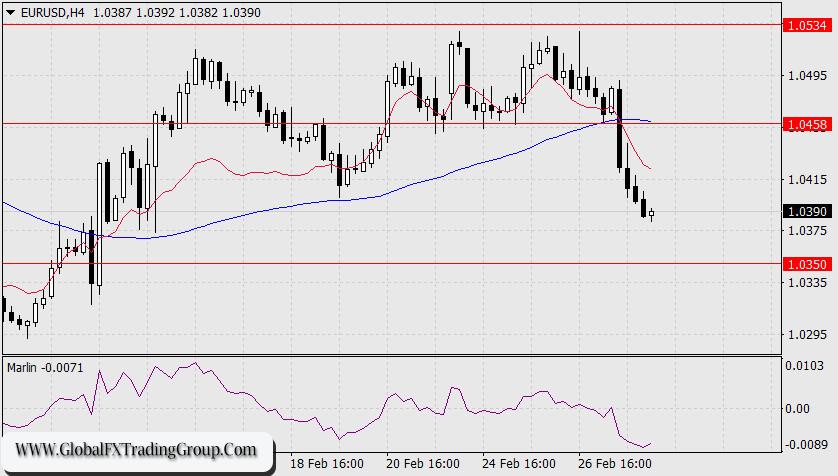Screen dimensions: 838x476
Task: Click the -0.0089 oscillator scale value
Action: coord(806,444)
